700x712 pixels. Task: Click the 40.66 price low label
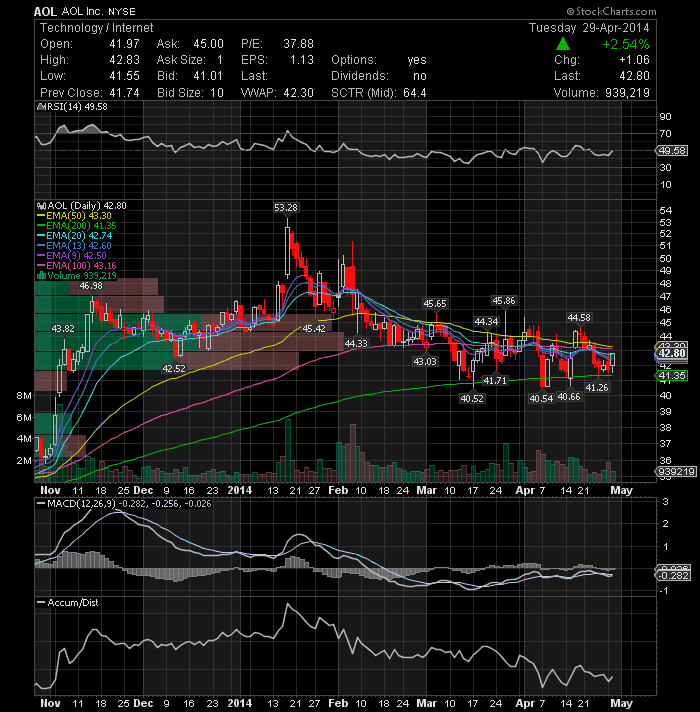point(568,396)
